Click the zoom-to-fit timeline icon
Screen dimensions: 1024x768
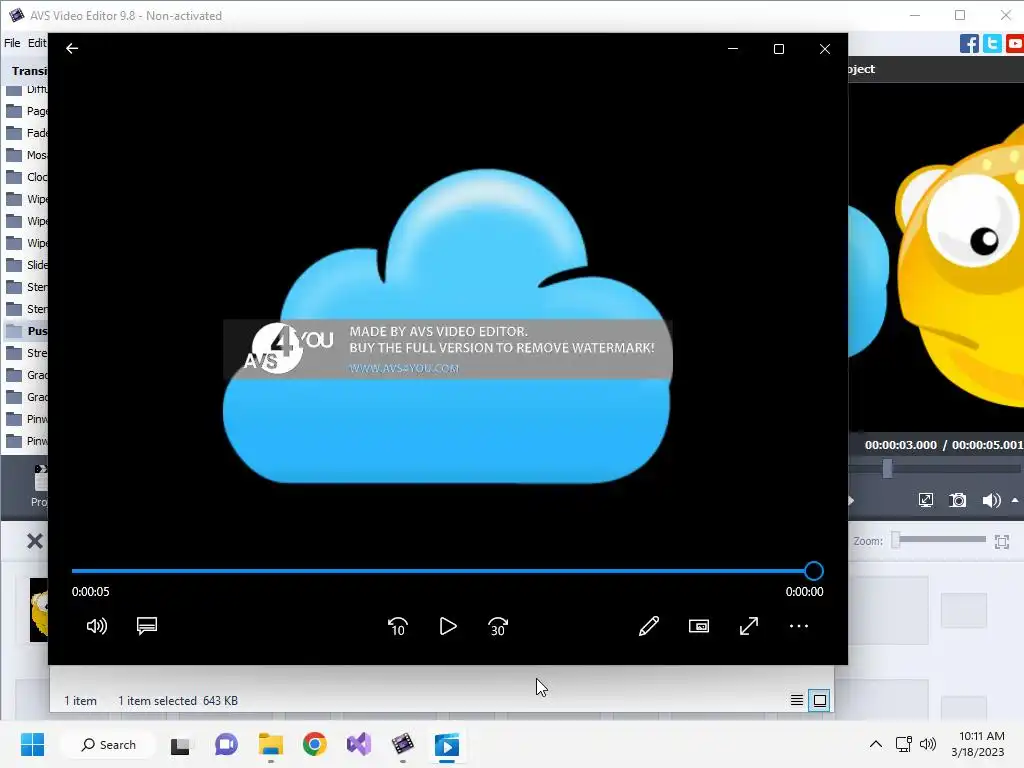tap(1001, 541)
